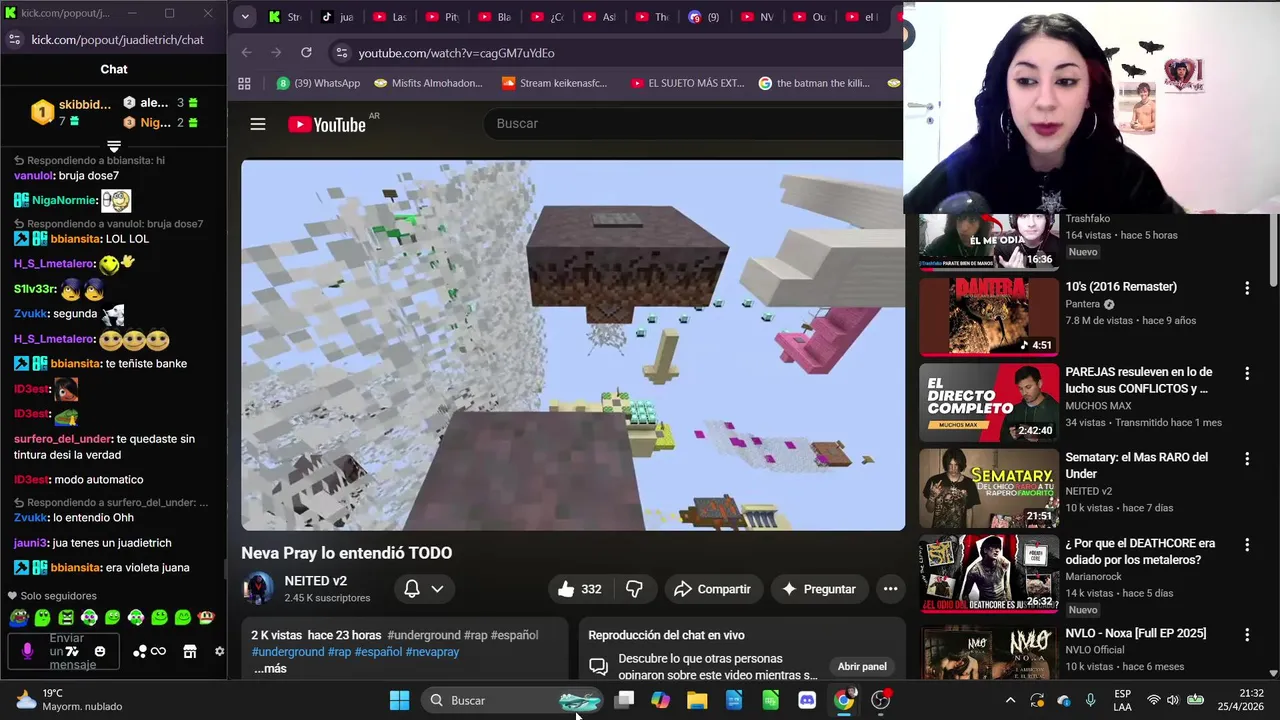The image size is (1280, 720).
Task: Open the YouTube hamburger guide menu
Action: tap(258, 124)
